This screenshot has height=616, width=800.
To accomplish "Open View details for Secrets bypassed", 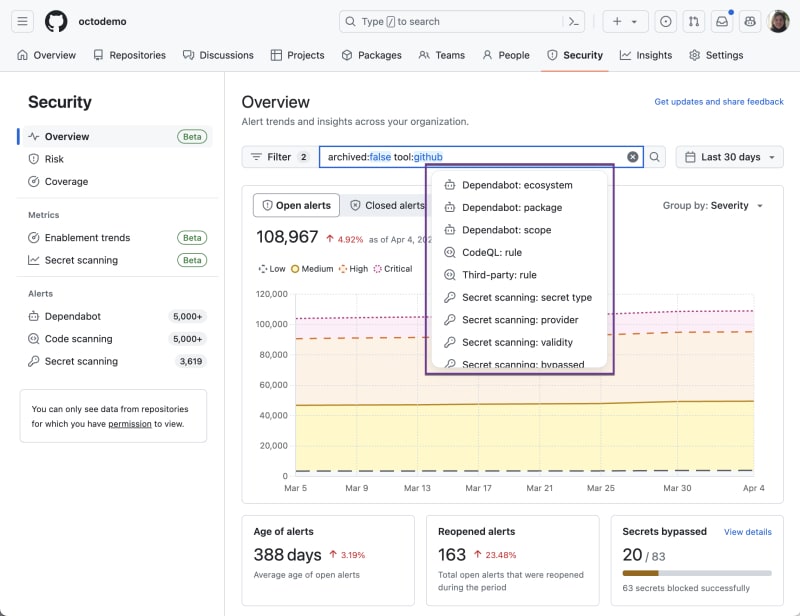I will 747,532.
